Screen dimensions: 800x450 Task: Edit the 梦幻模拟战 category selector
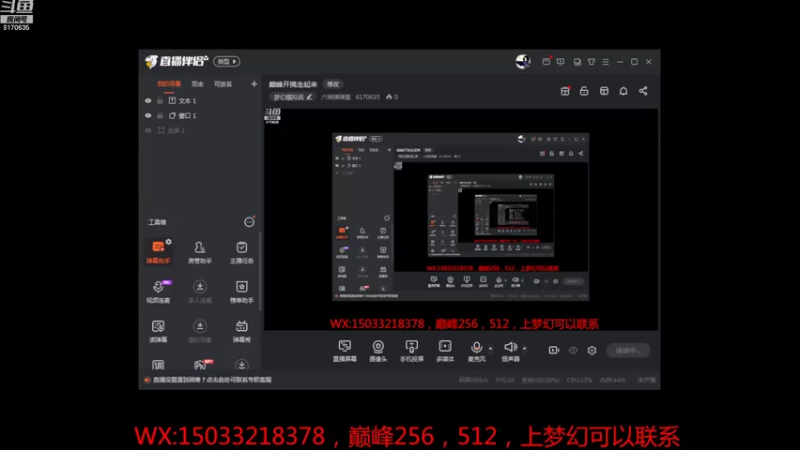(292, 97)
